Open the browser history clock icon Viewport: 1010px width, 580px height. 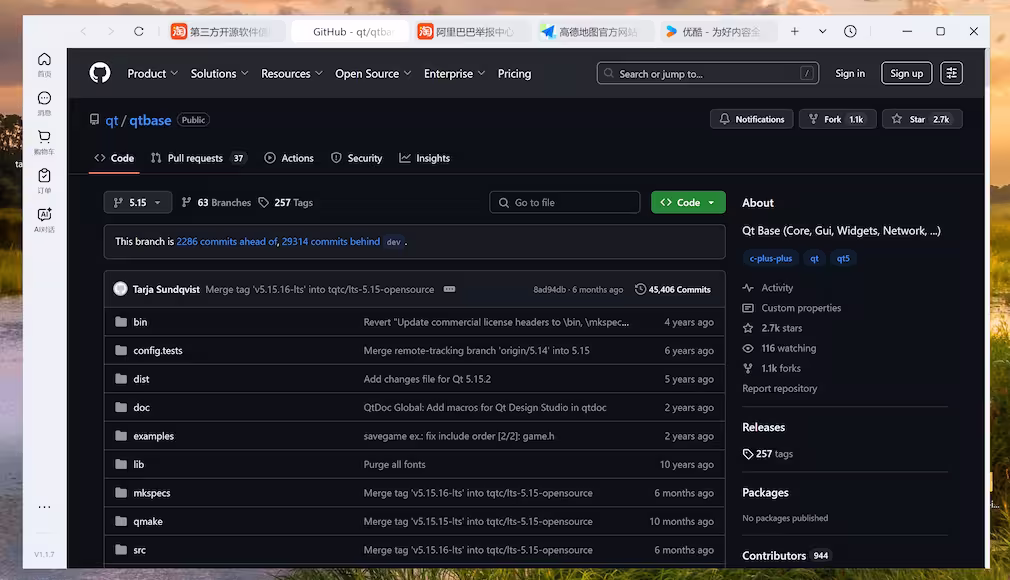[850, 32]
